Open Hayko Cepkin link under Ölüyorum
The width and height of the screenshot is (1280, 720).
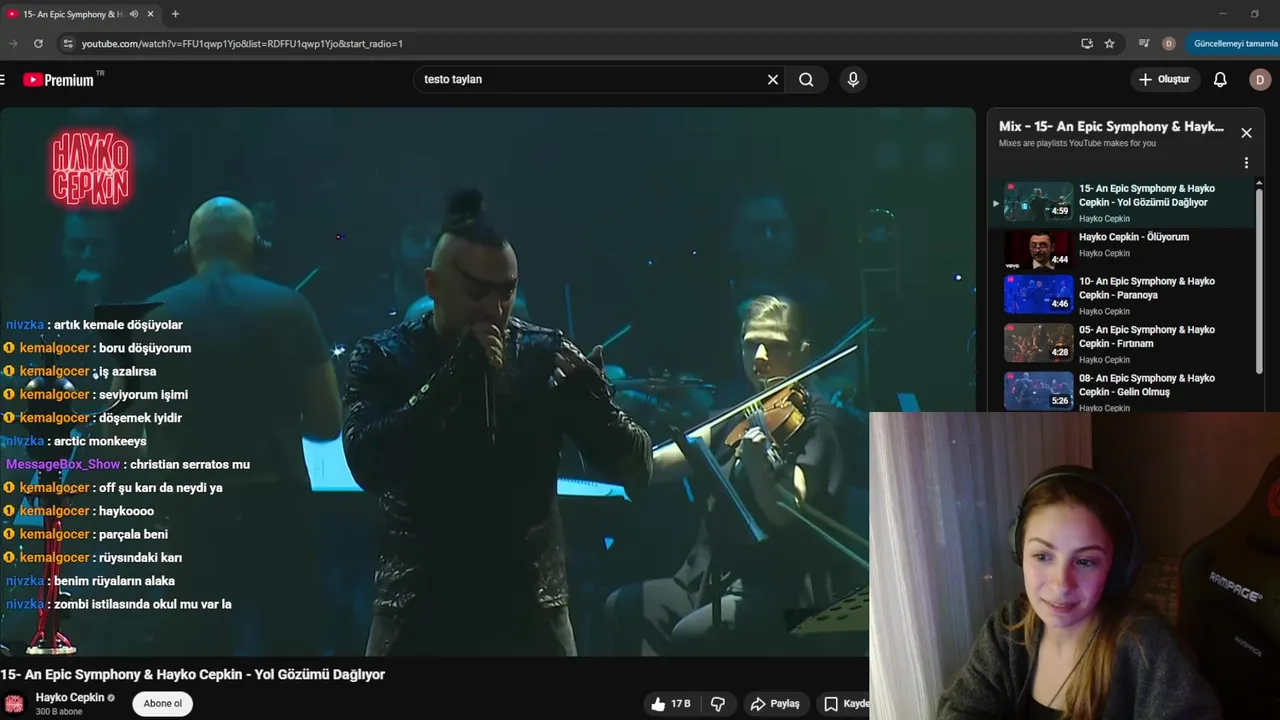(1104, 253)
